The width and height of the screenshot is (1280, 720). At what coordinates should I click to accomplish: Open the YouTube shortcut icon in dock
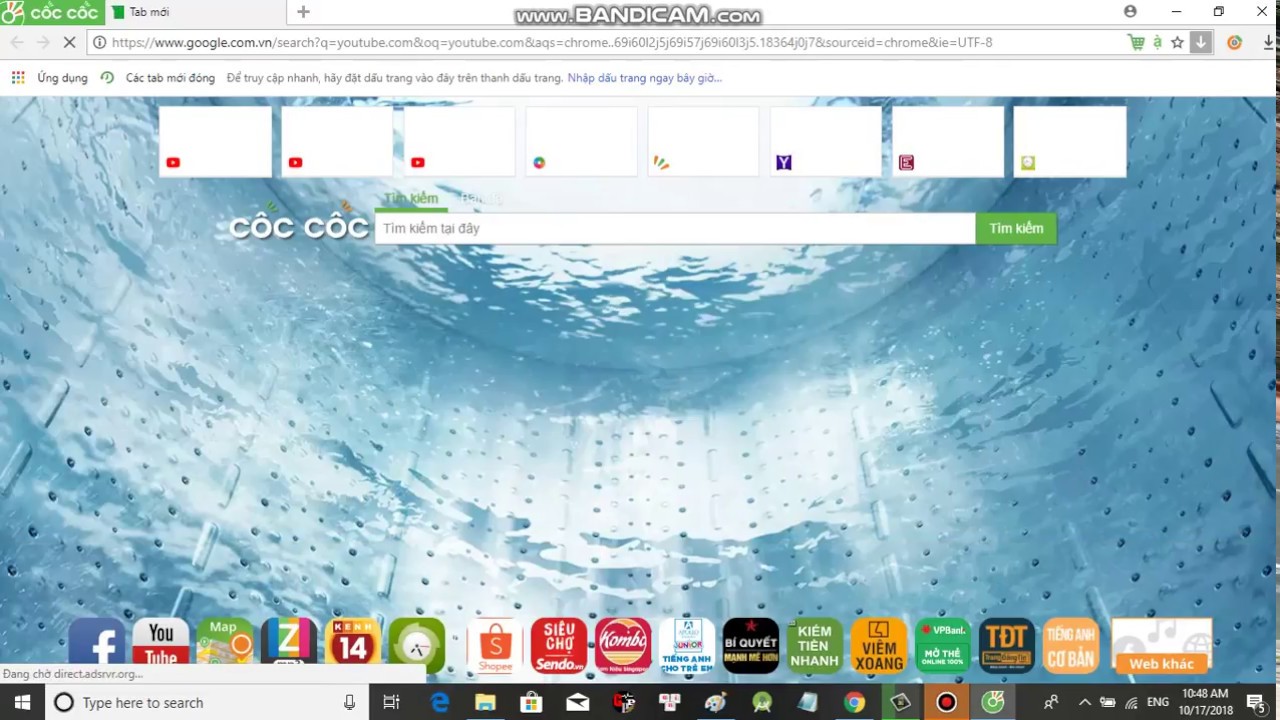(x=161, y=645)
